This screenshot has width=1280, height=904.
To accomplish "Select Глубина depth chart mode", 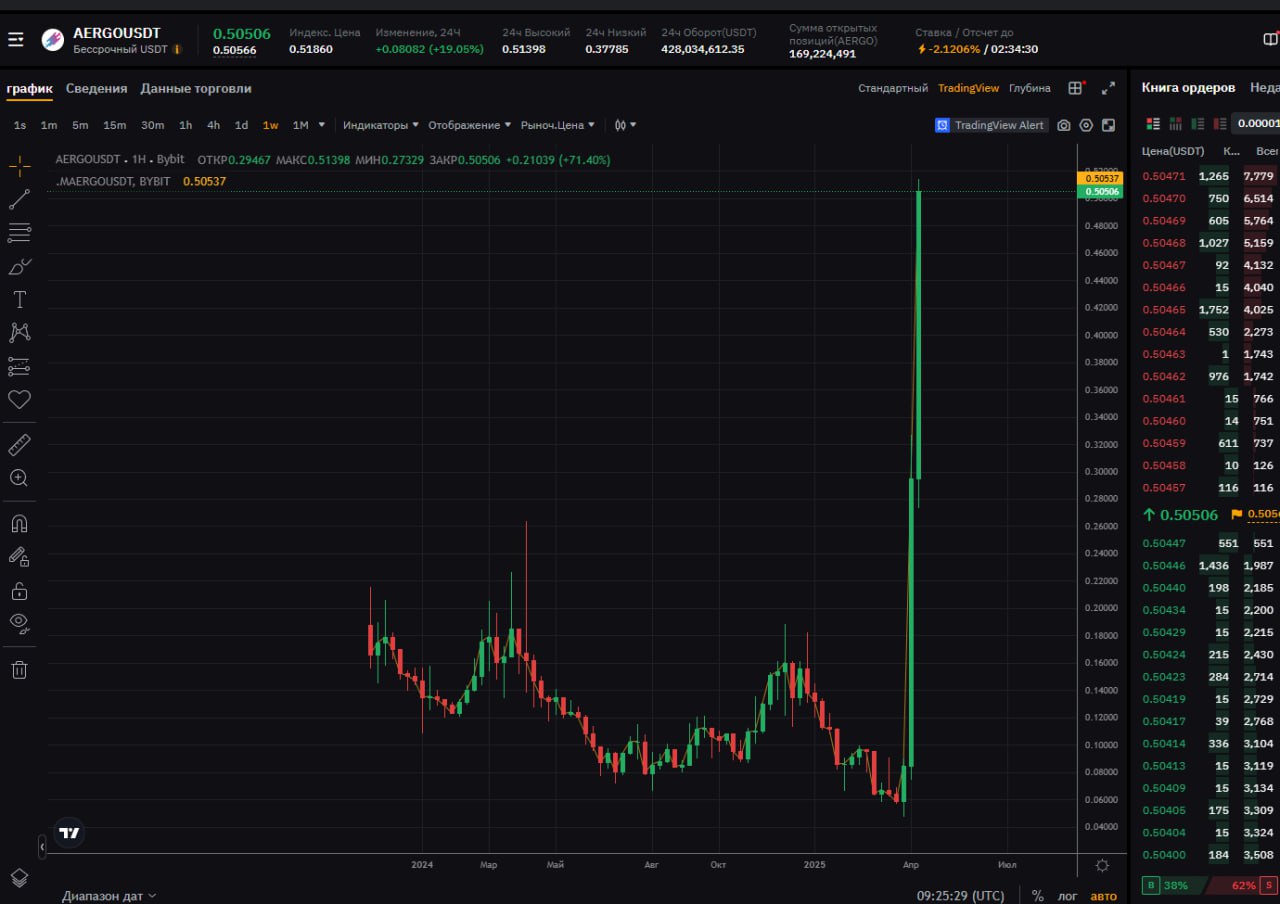I will pos(1030,88).
